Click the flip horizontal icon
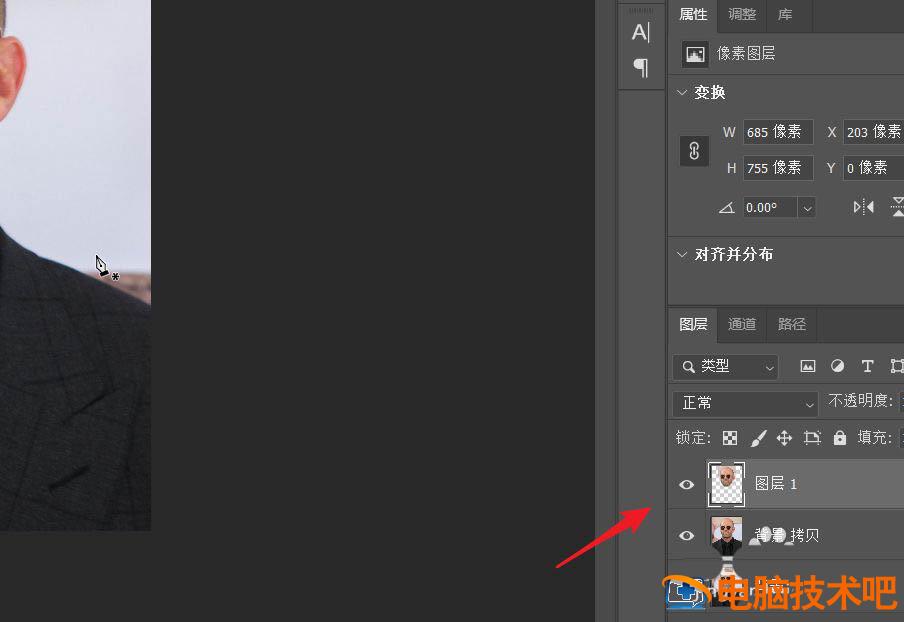The width and height of the screenshot is (904, 622). [x=863, y=207]
